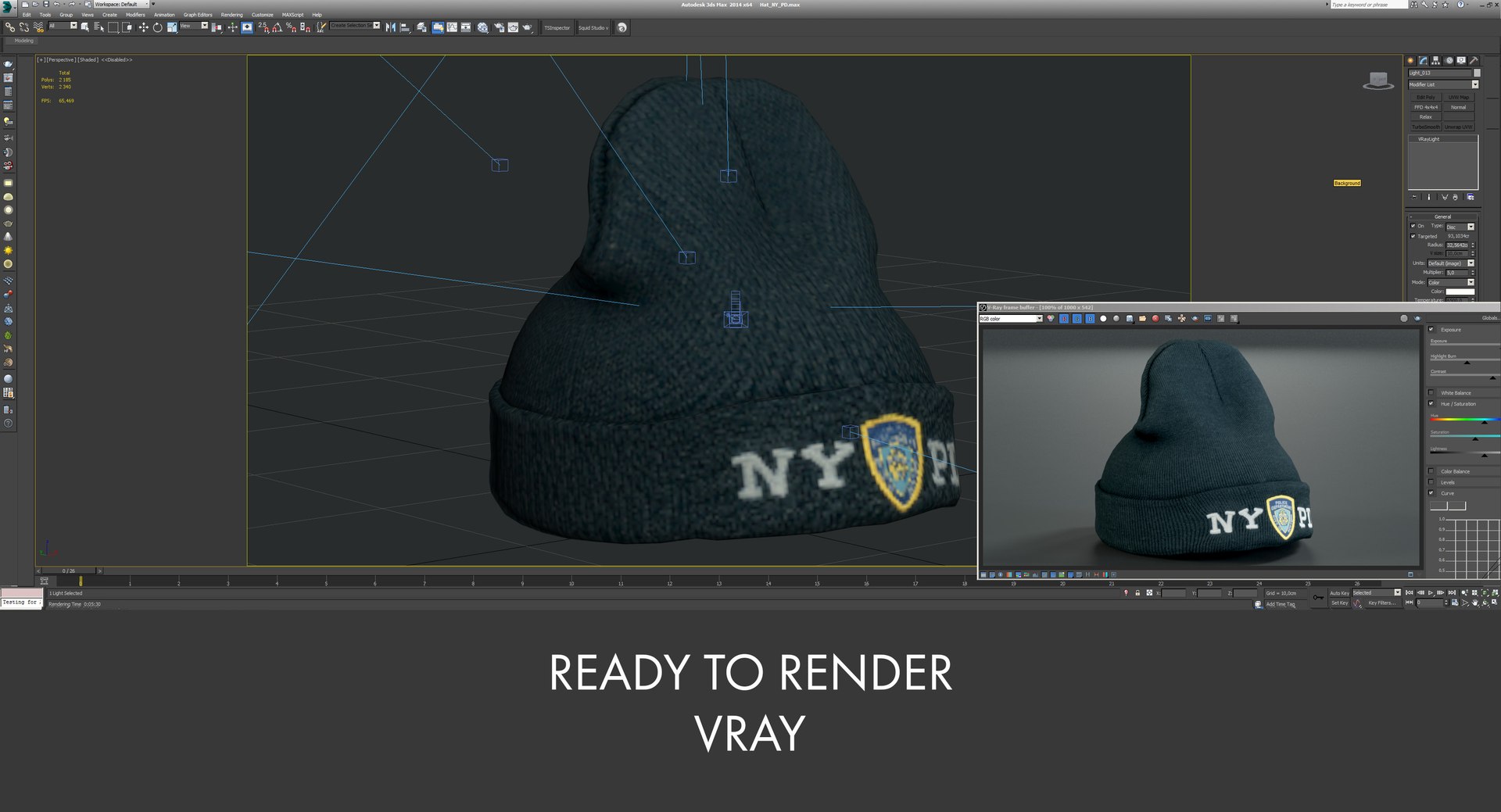Click the Set Keys key icon
This screenshot has height=812, width=1501.
coord(1318,598)
